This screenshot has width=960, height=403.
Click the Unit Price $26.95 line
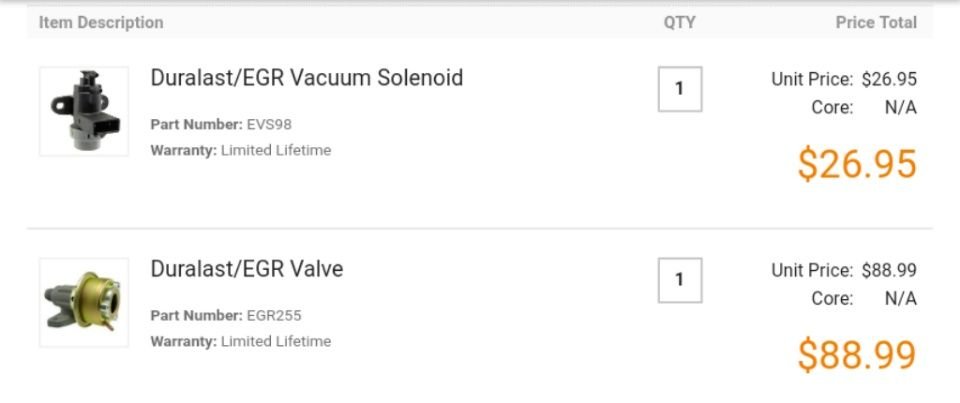(844, 79)
